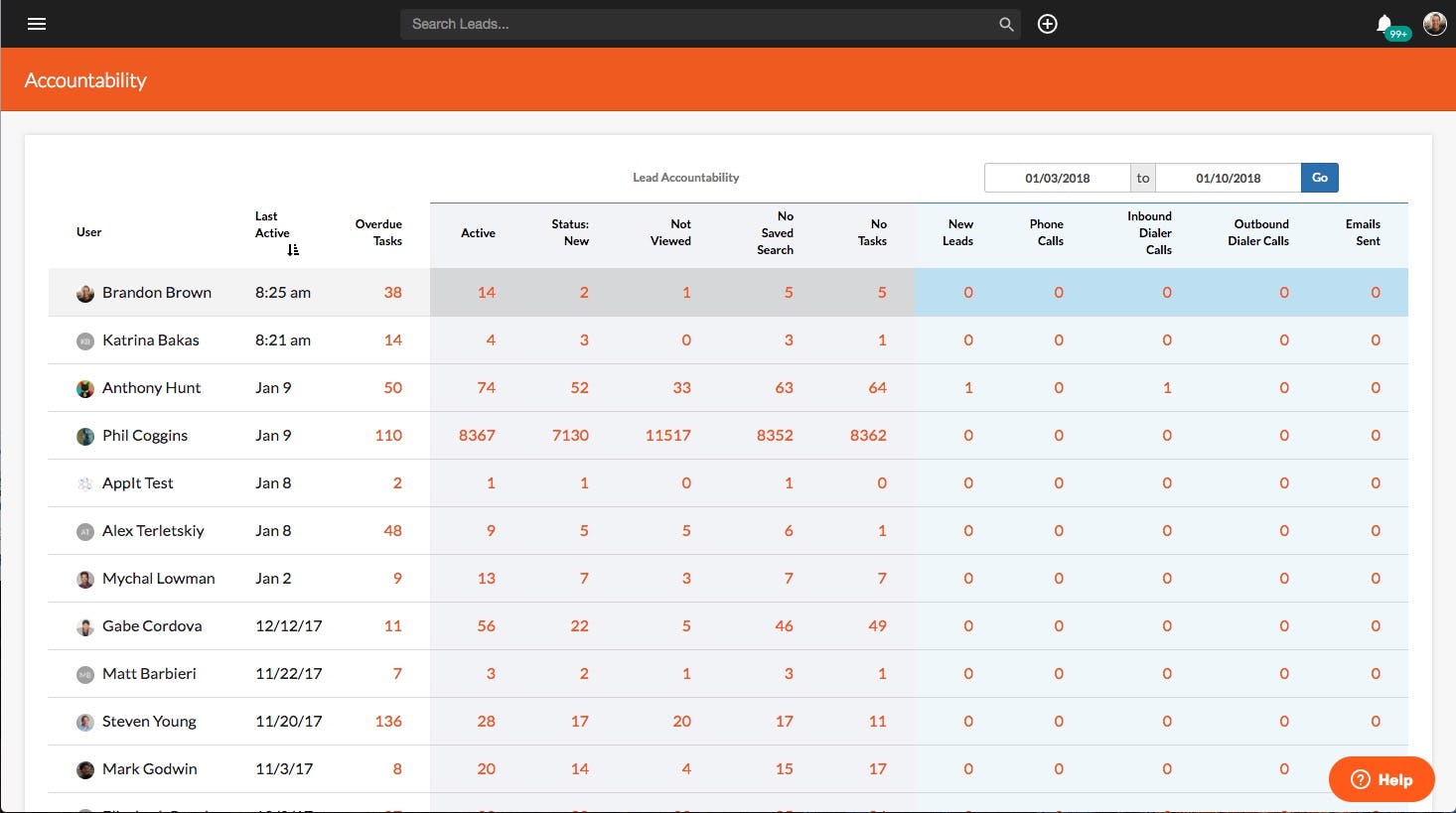Screen dimensions: 1456x813
Task: Sort by the User column header
Action: click(x=89, y=232)
